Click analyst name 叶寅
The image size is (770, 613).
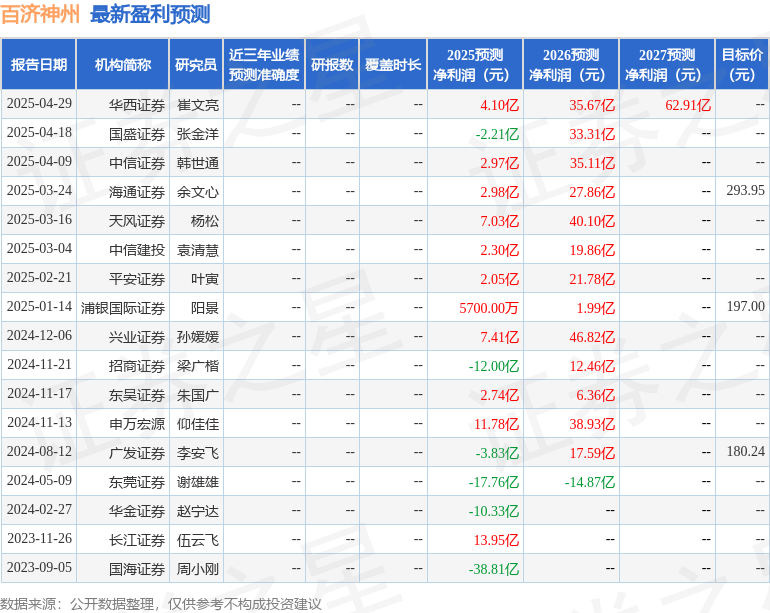point(205,279)
